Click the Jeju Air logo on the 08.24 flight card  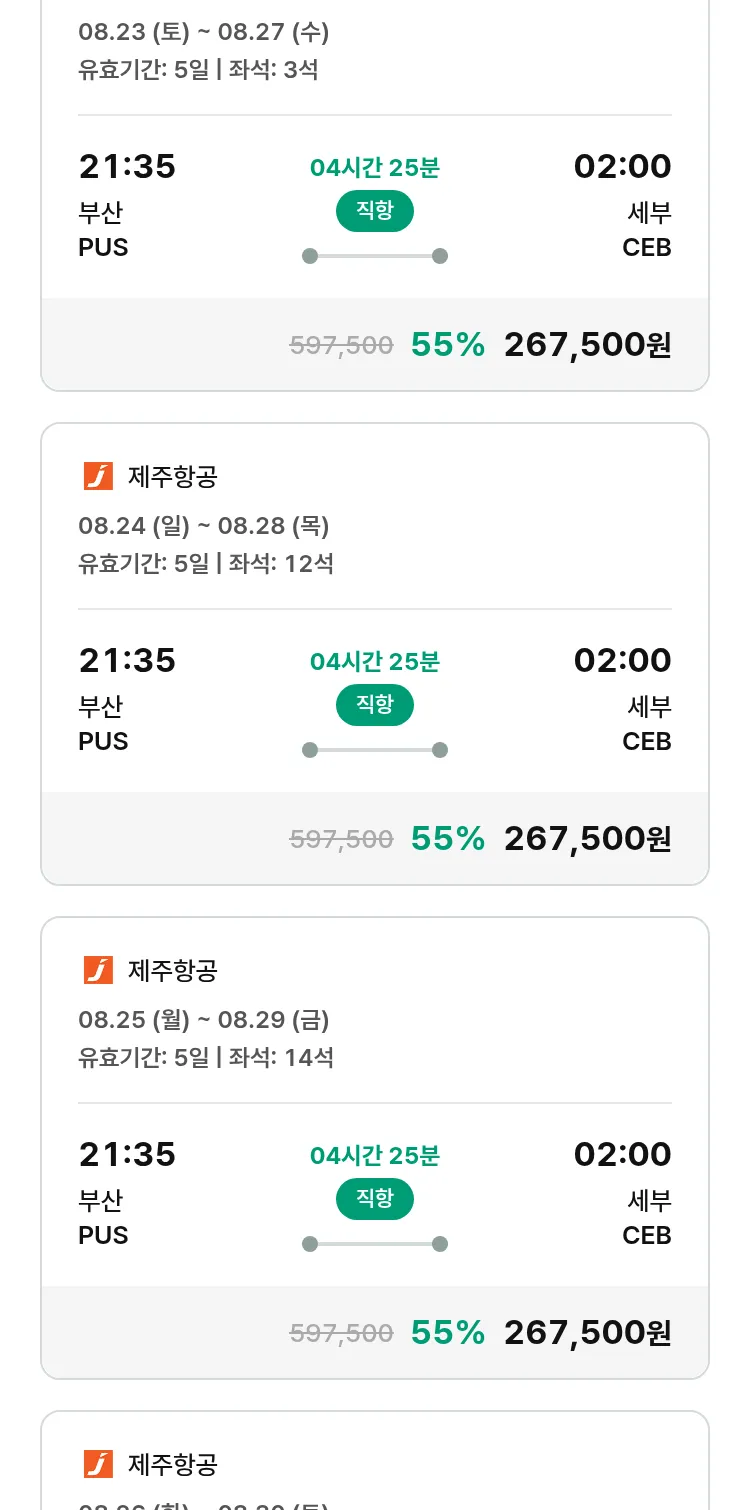pyautogui.click(x=98, y=477)
